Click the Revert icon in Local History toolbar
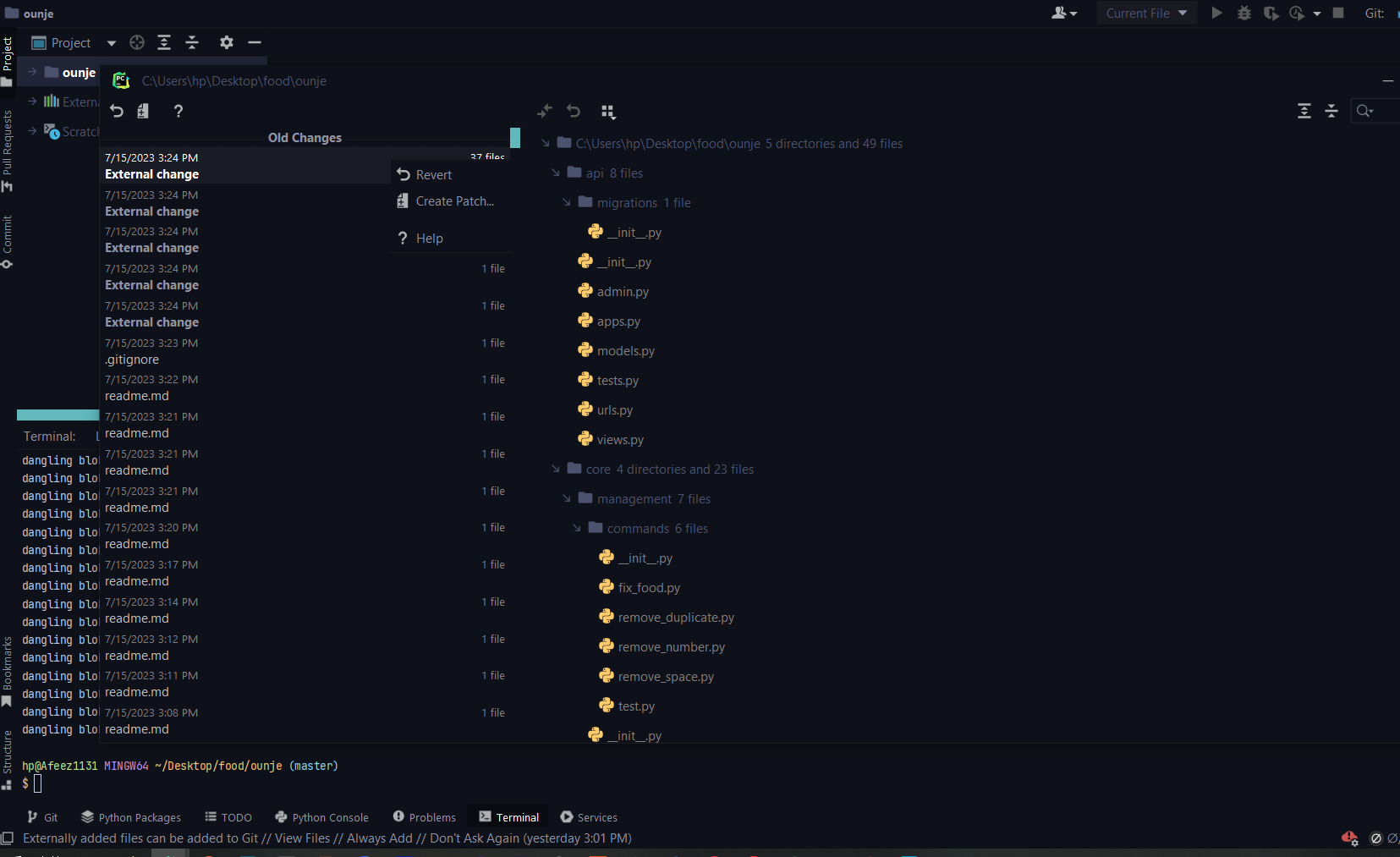This screenshot has width=1400, height=857. (x=117, y=111)
